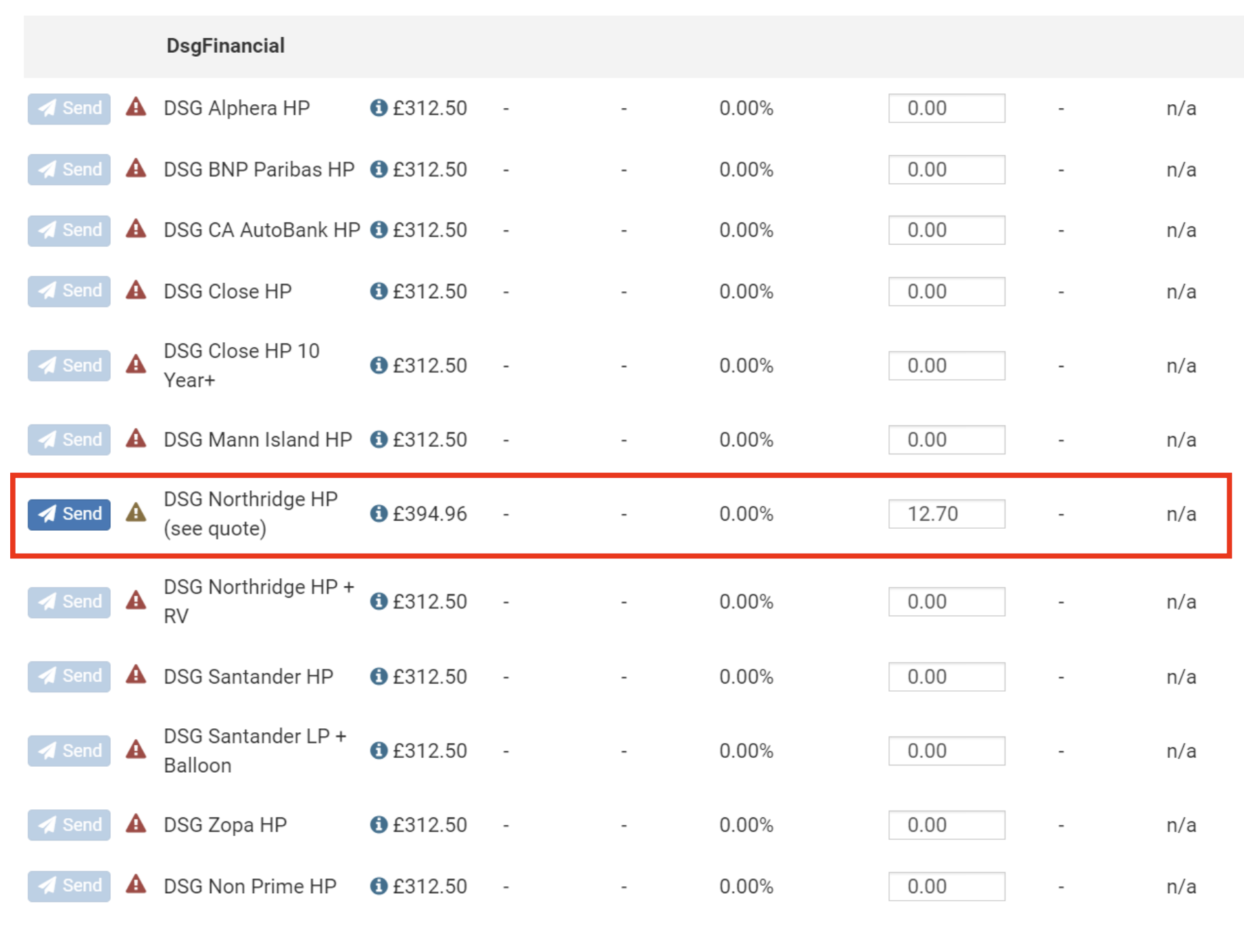Click the rate input for DSG Close HP
This screenshot has width=1244, height=952.
[x=946, y=291]
